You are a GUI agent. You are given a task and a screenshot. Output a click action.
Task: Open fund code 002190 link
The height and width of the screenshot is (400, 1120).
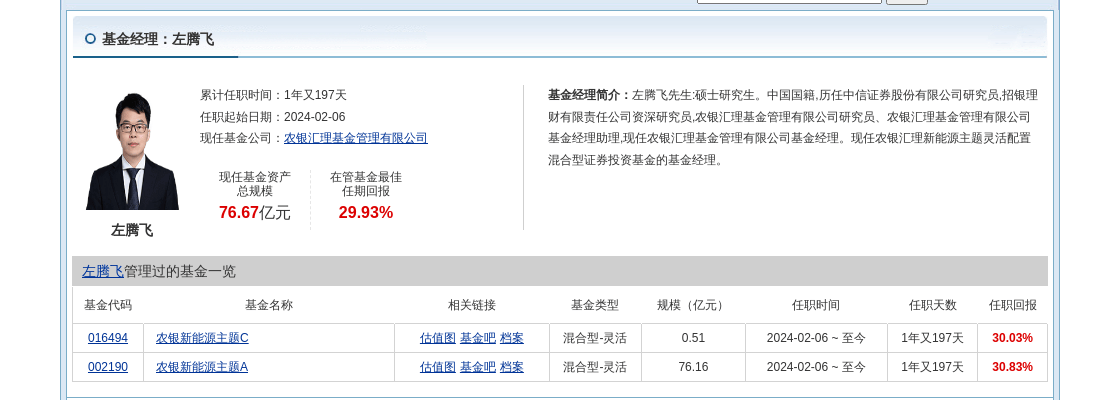click(108, 367)
